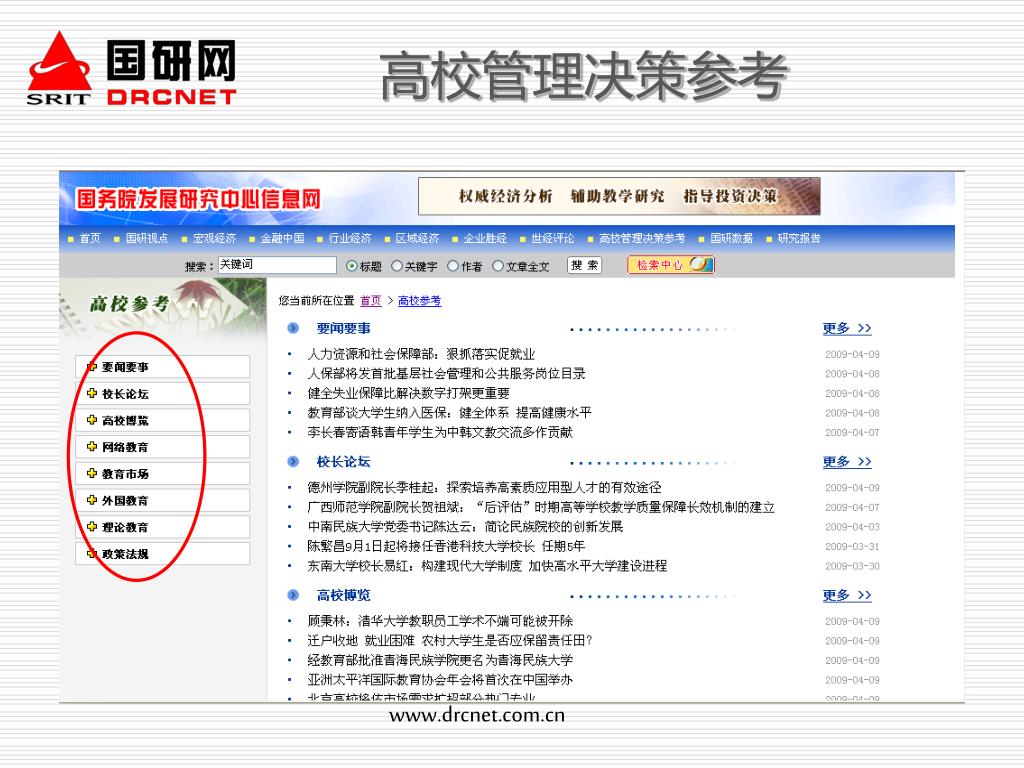Click the 要闻要事 section heading
The image size is (1024, 768).
(x=344, y=328)
